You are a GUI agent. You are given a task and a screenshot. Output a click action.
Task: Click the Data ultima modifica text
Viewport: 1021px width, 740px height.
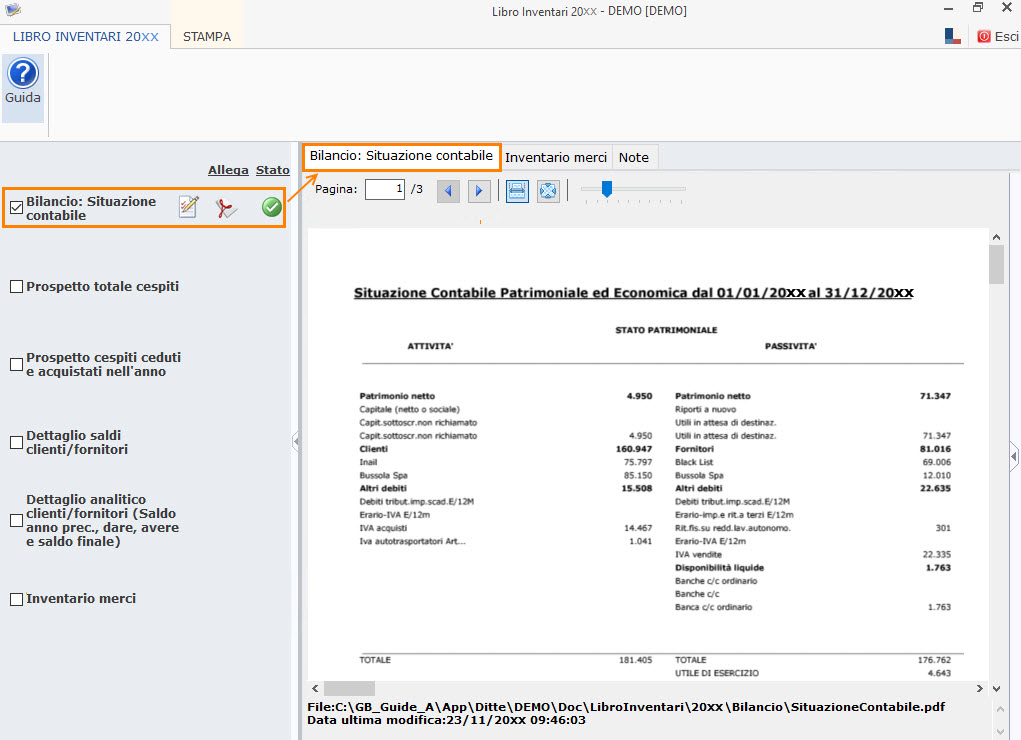(x=446, y=720)
